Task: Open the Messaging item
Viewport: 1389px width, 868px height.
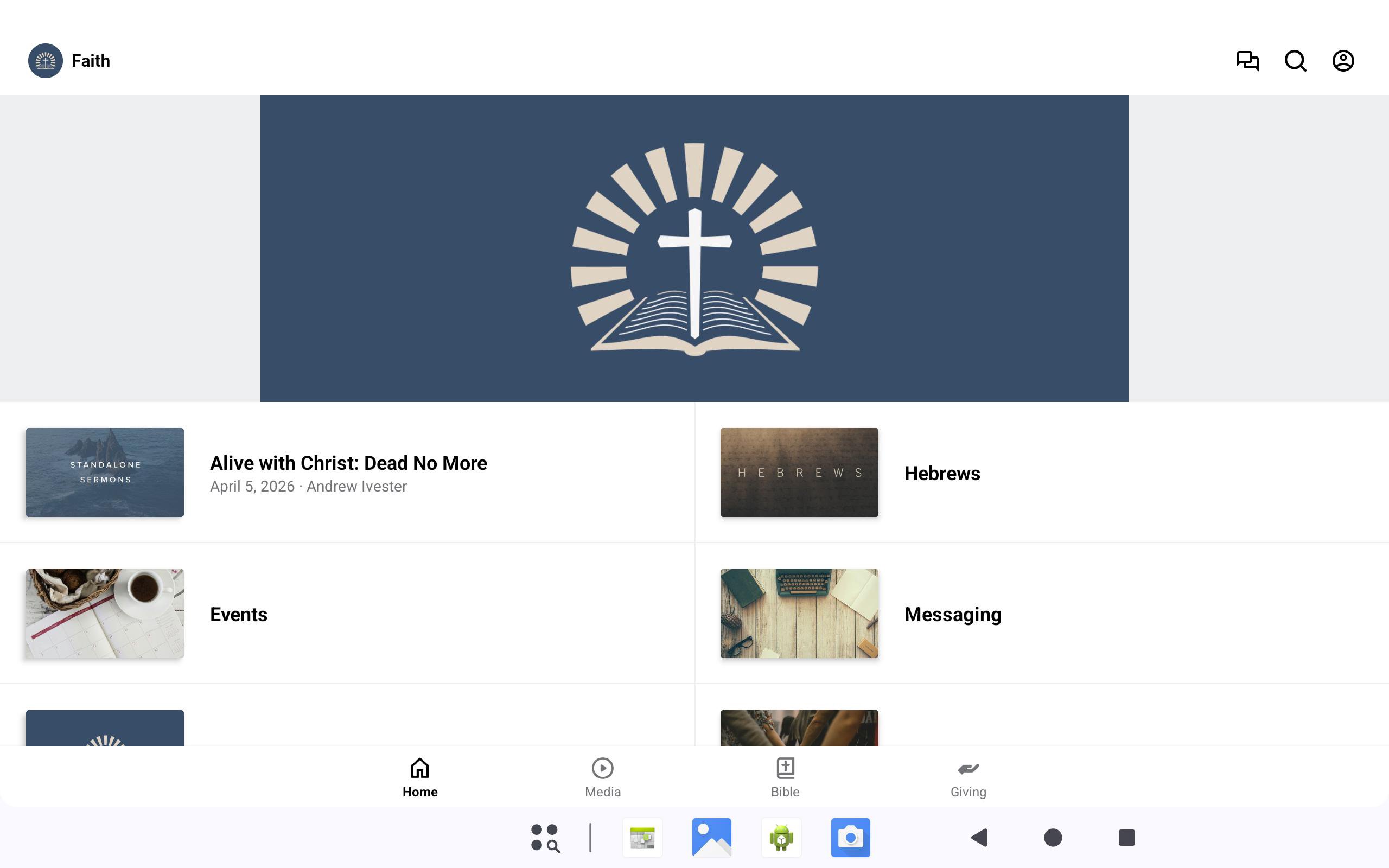Action: tap(952, 614)
